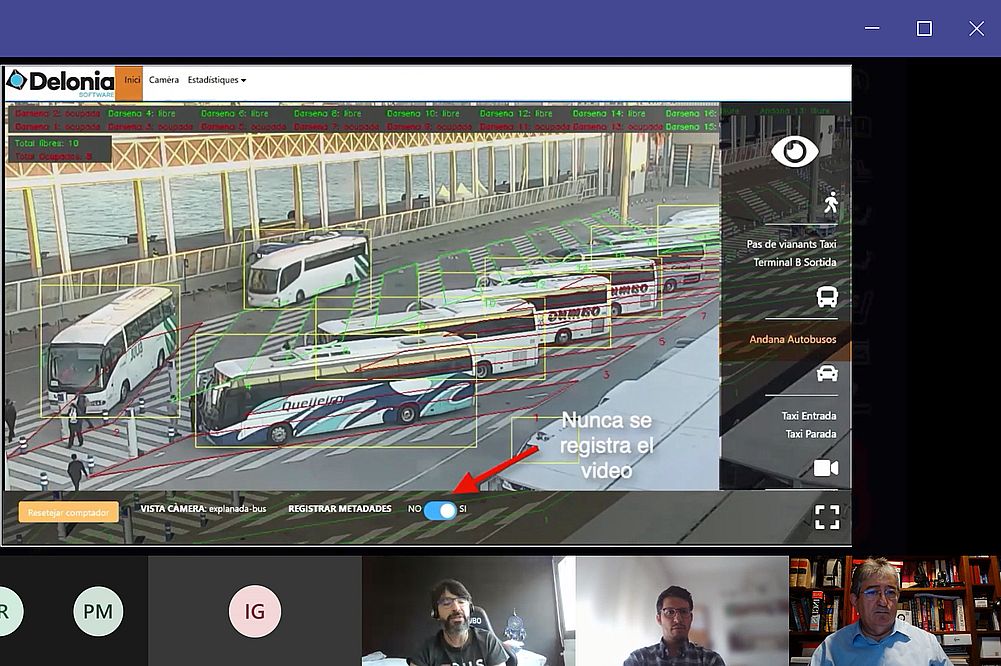
Task: Maximize the meeting window
Action: point(924,28)
